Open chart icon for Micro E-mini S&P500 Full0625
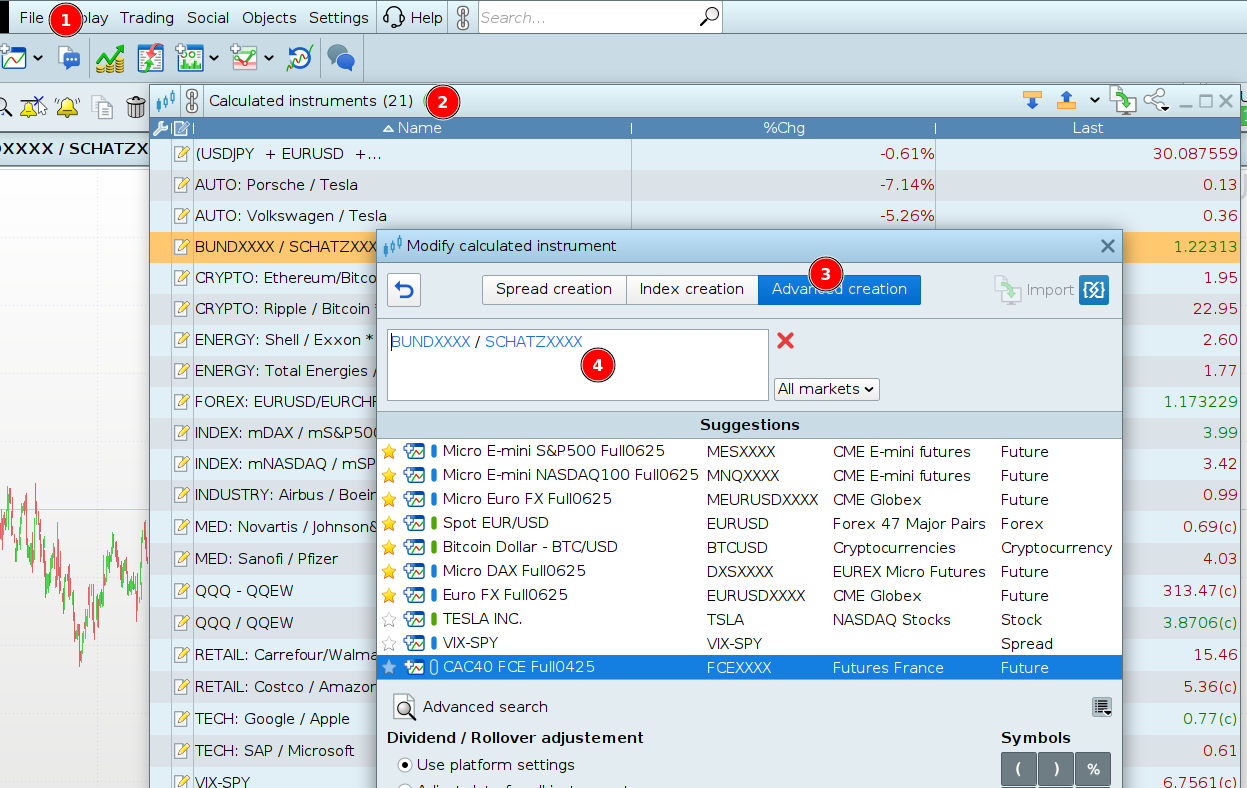 tap(414, 452)
